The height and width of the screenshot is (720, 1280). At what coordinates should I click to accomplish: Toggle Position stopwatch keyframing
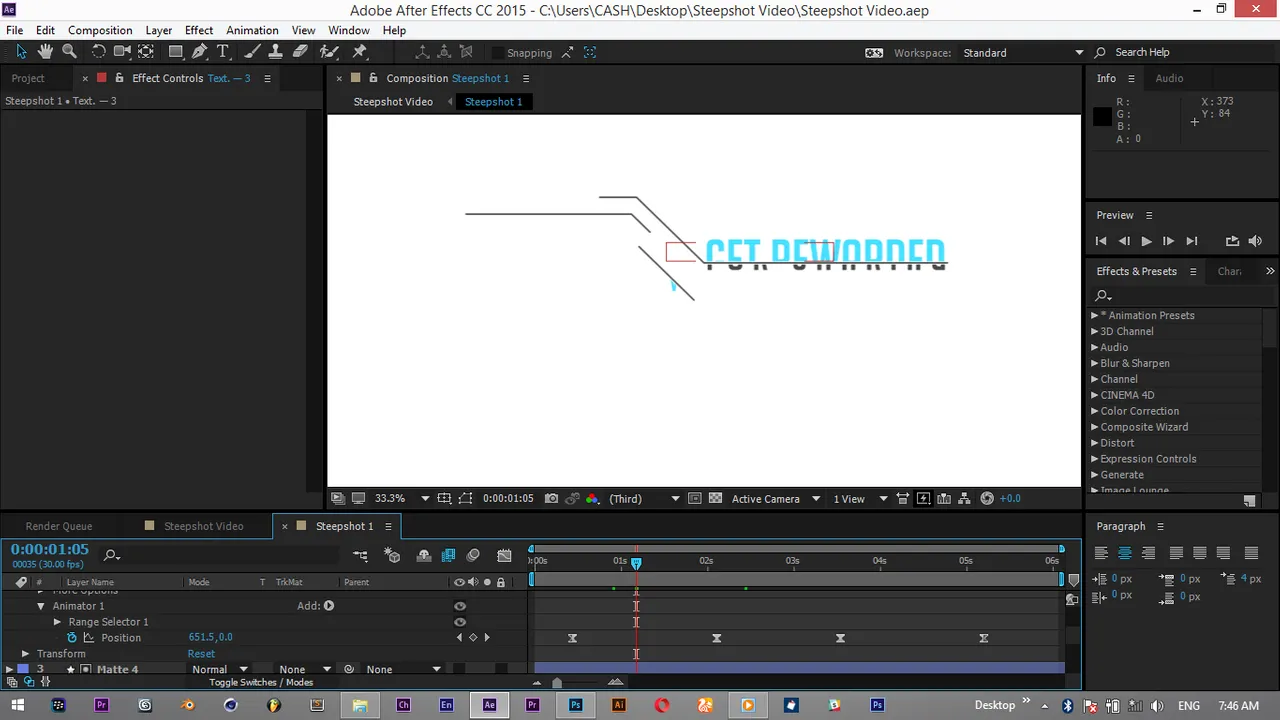[x=71, y=638]
